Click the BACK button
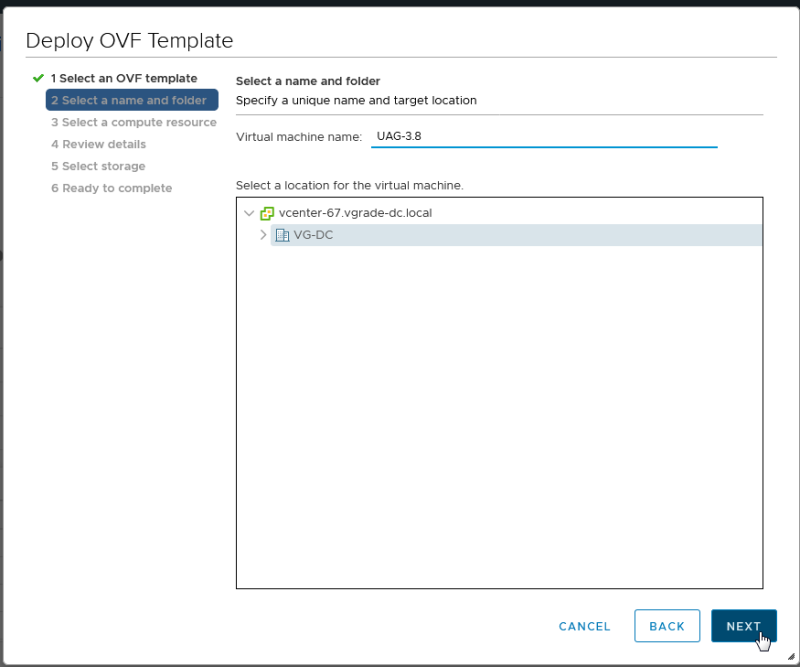The width and height of the screenshot is (800, 667). pyautogui.click(x=667, y=626)
